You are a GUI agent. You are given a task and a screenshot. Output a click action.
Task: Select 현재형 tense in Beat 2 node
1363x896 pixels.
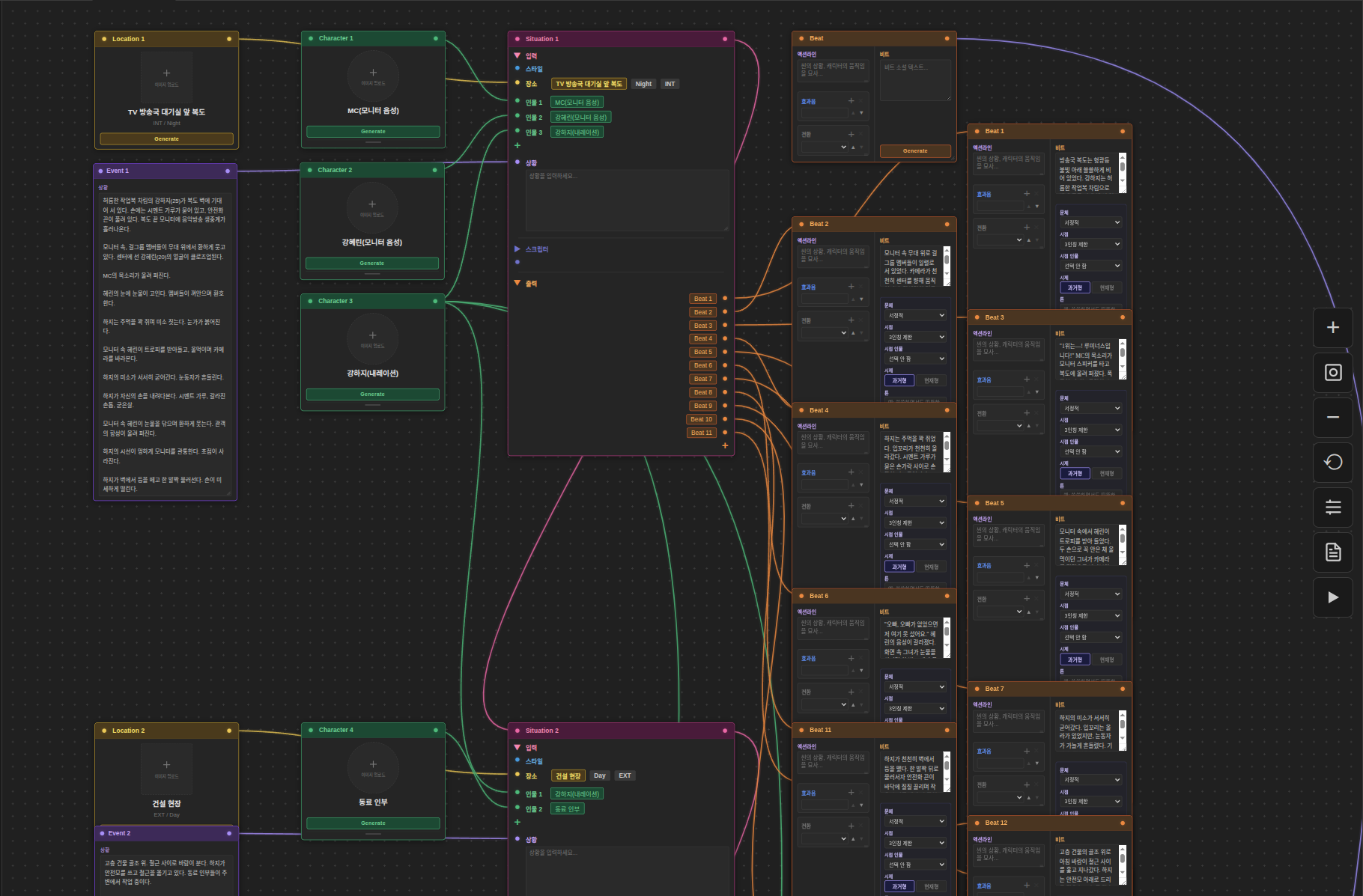pos(931,380)
